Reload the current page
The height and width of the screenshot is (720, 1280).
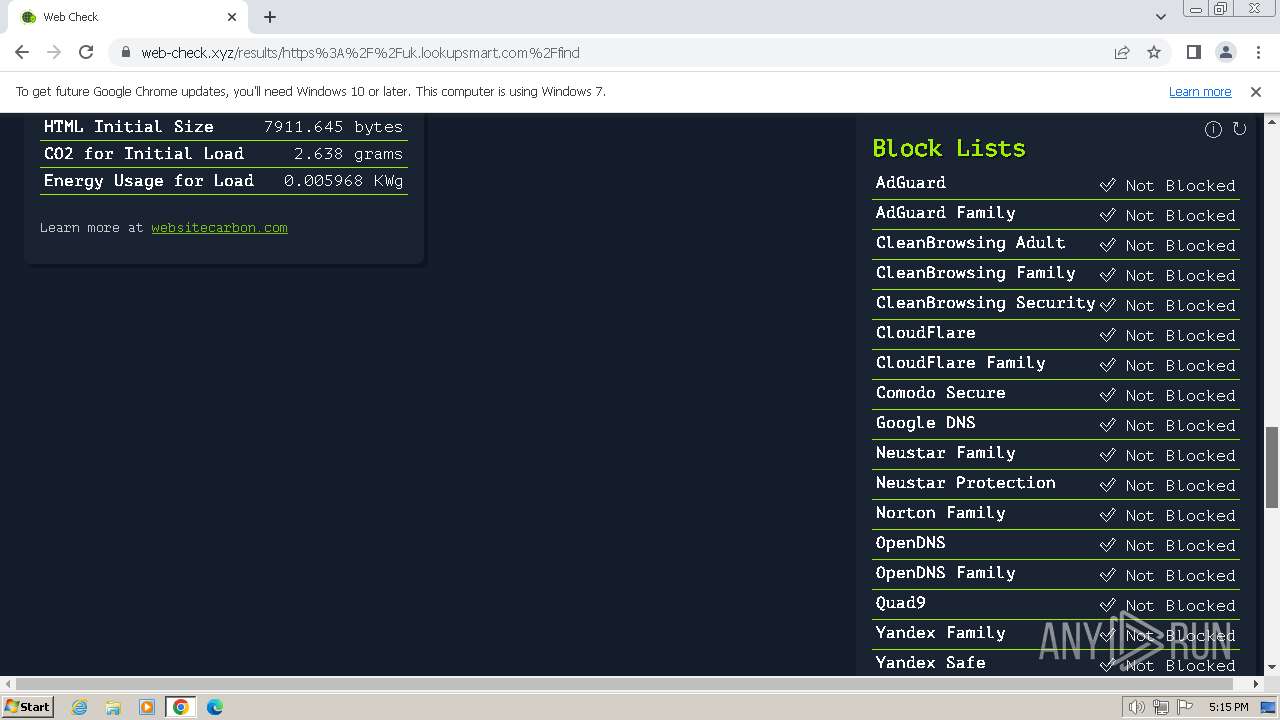click(86, 52)
